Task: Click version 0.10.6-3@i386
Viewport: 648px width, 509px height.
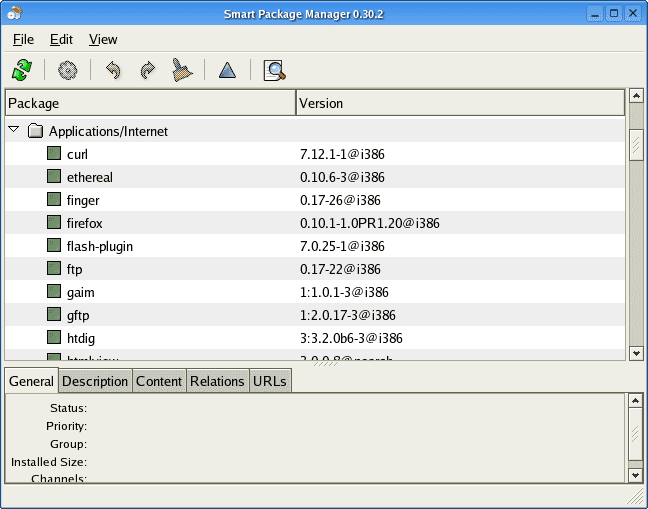Action: [342, 177]
